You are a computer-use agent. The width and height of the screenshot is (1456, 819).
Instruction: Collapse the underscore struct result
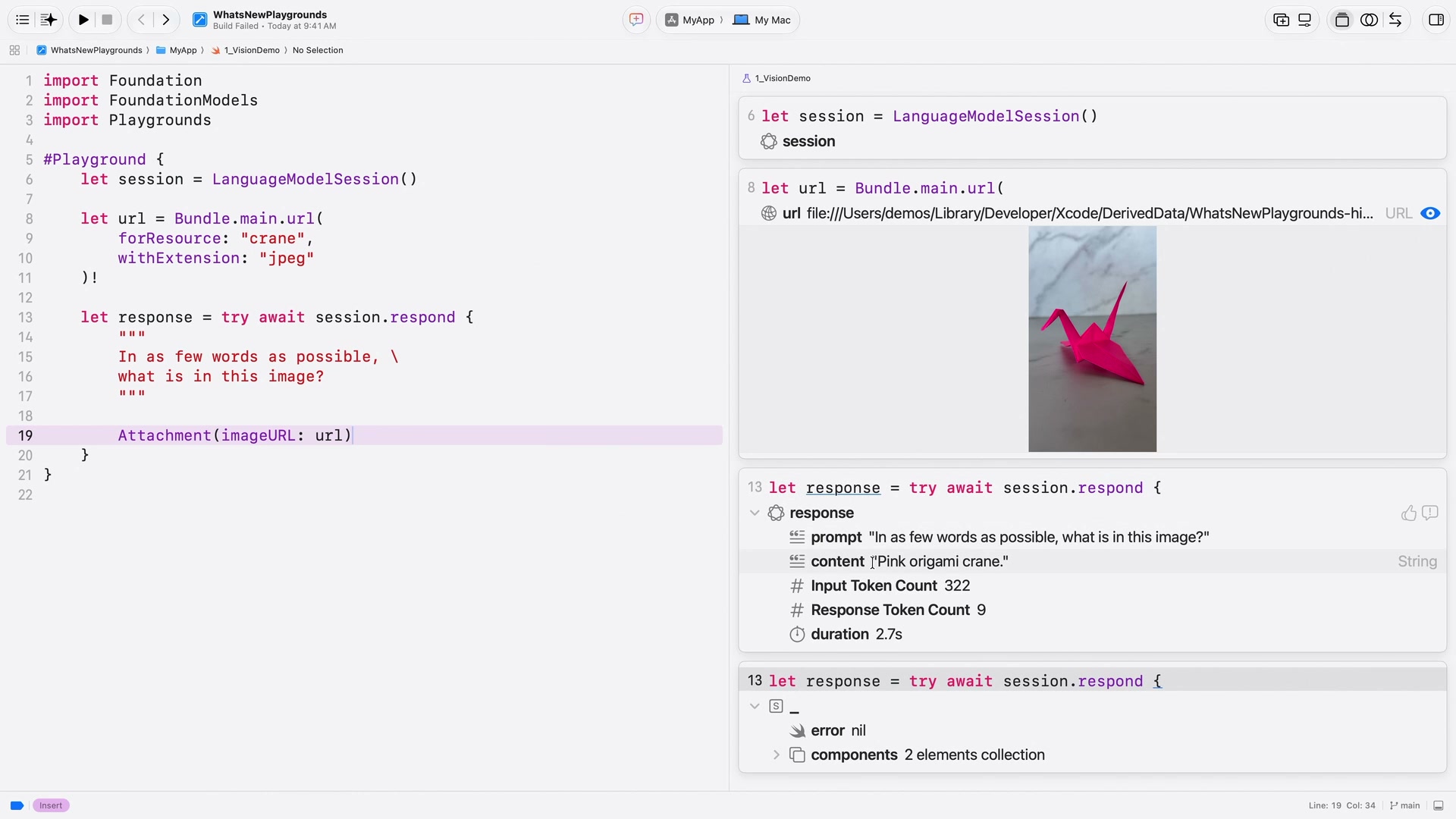755,706
